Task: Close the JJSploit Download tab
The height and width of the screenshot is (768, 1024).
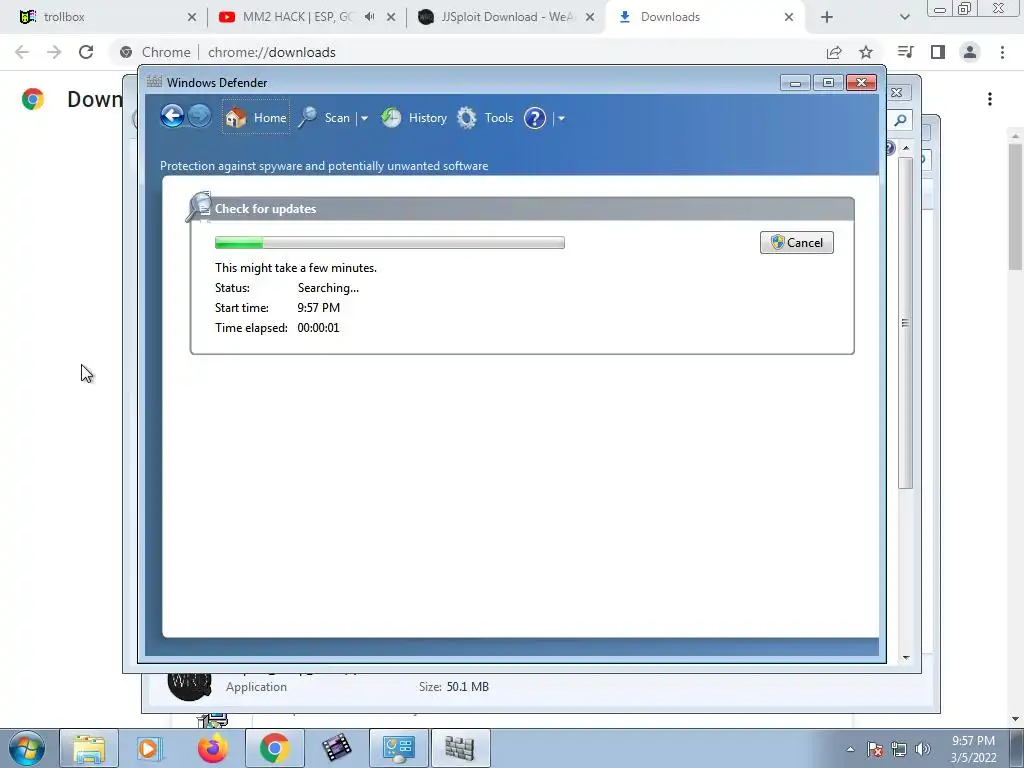Action: tap(590, 17)
